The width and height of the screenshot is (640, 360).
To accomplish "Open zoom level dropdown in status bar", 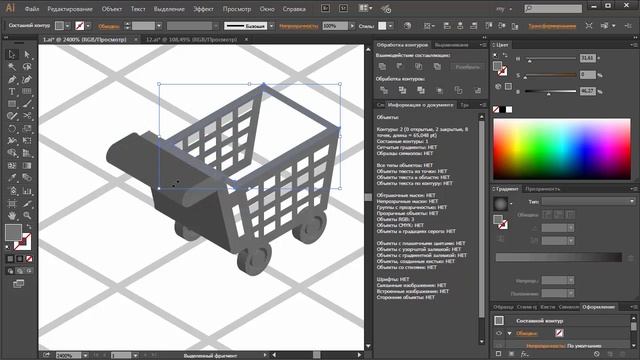I will [85, 356].
